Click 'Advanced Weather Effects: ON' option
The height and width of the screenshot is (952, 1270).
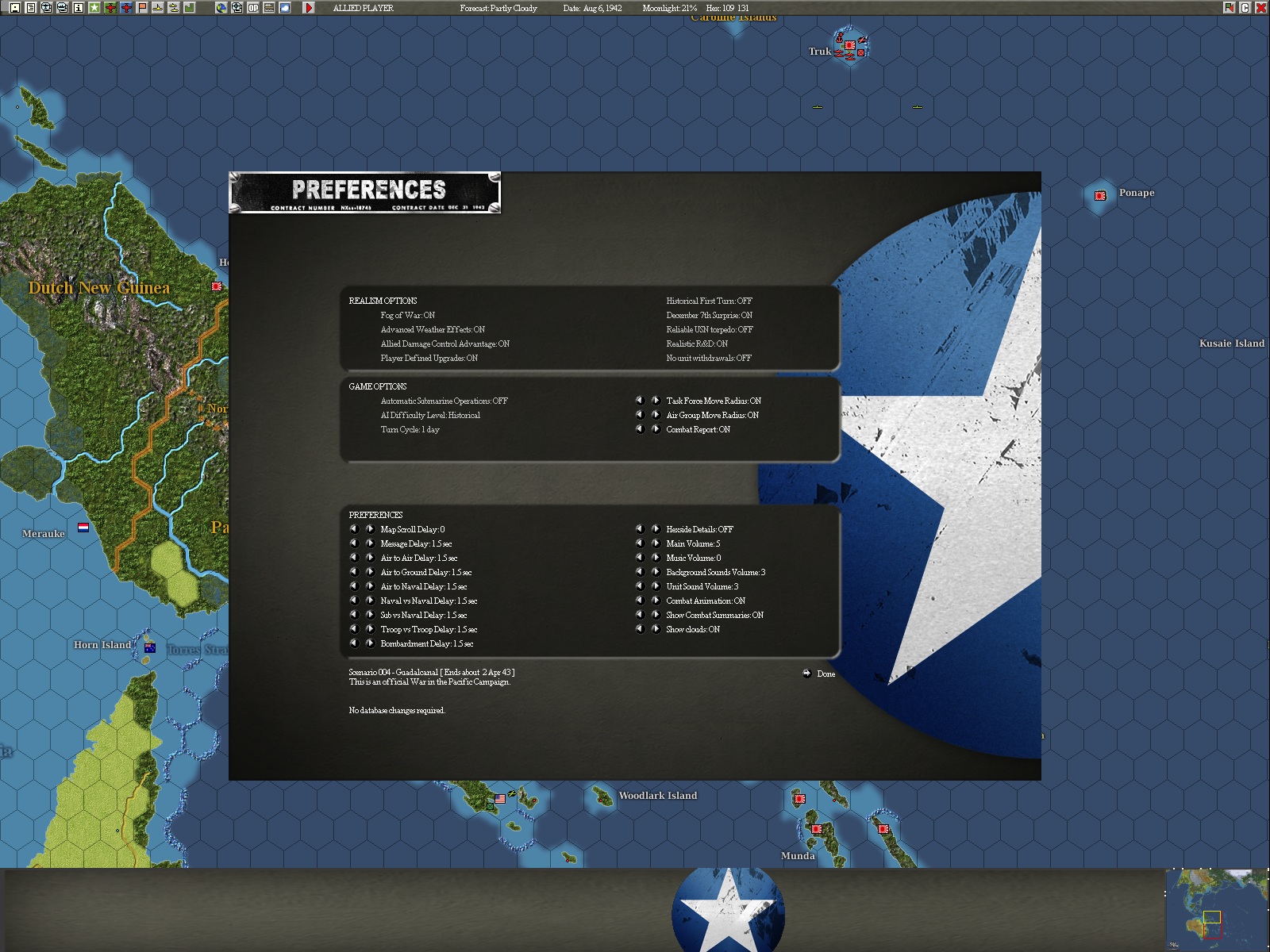pos(433,329)
